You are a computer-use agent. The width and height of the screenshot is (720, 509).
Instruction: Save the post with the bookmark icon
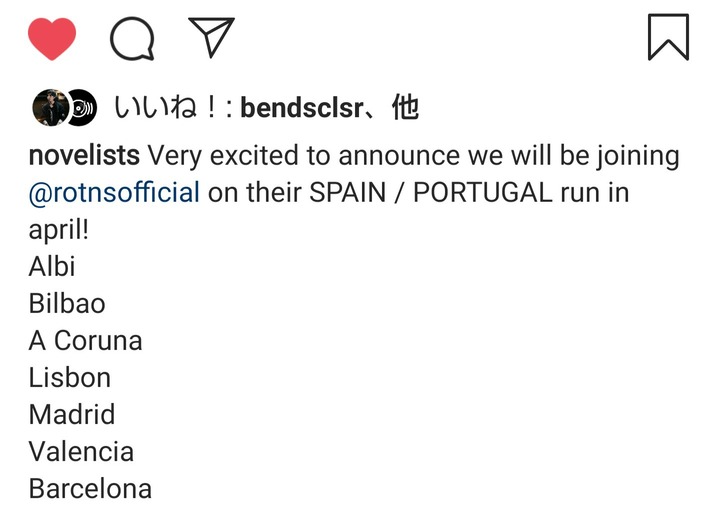(x=668, y=37)
